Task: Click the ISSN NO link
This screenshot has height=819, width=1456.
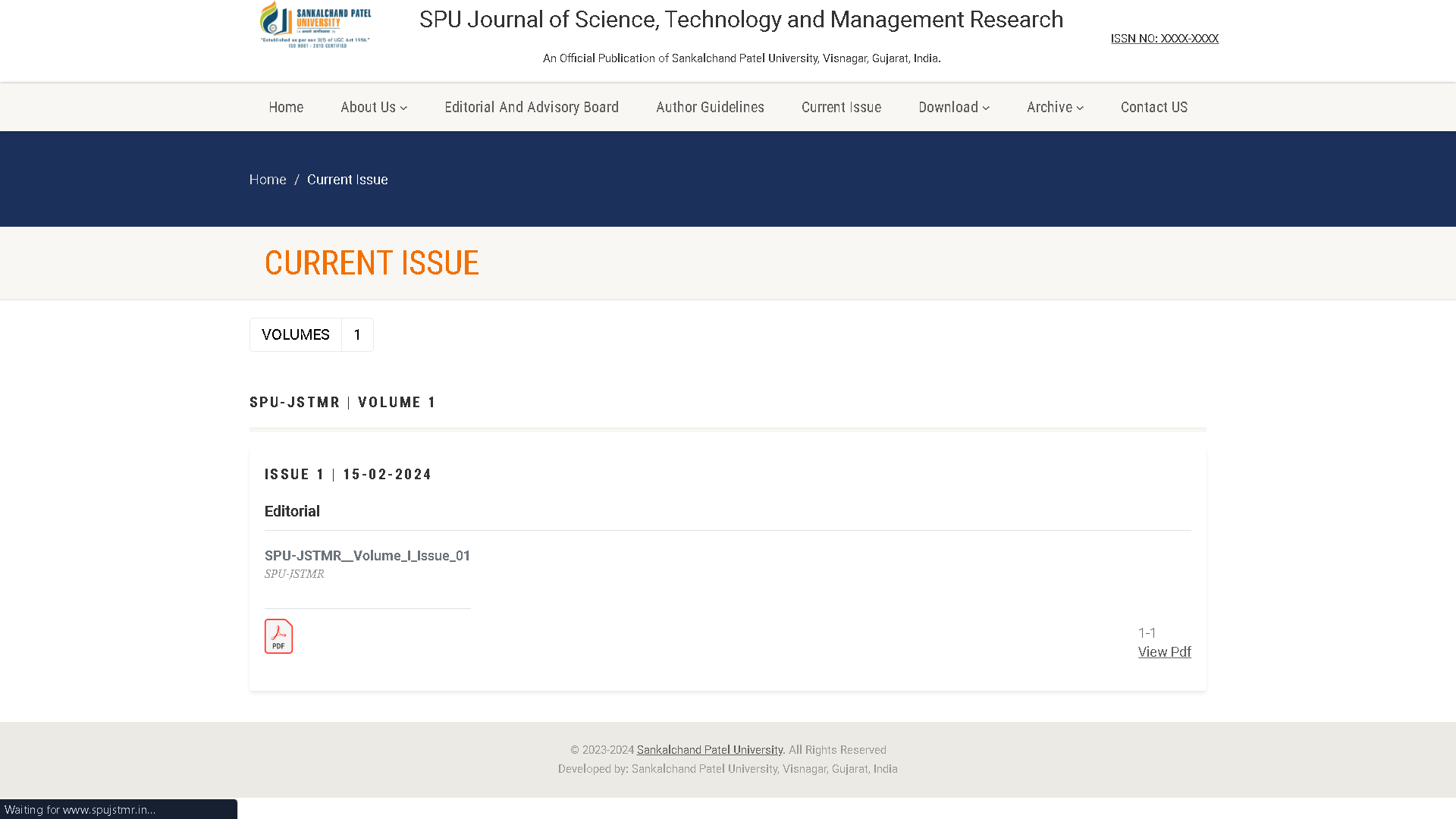Action: 1164,39
